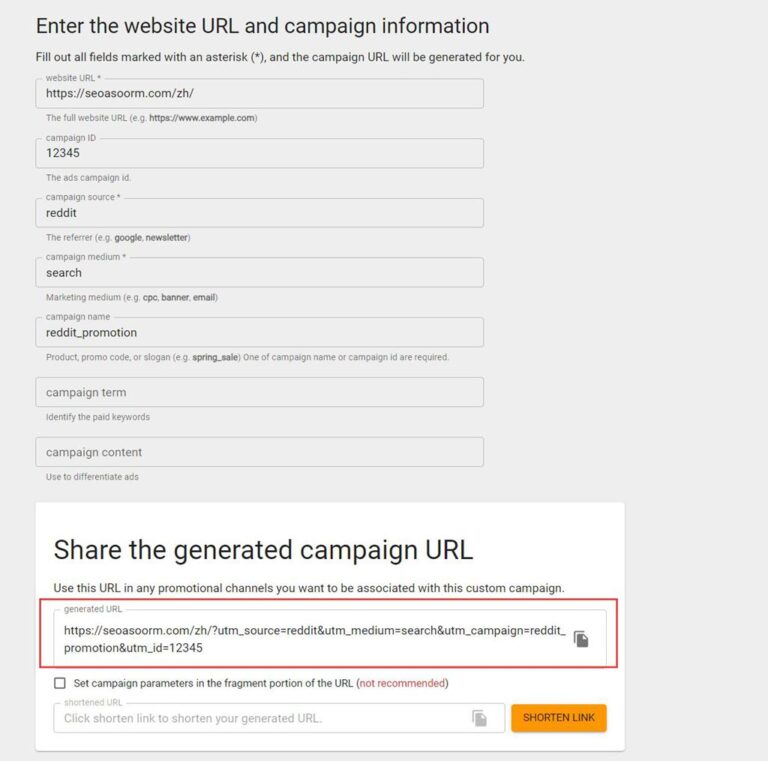Image resolution: width=768 pixels, height=761 pixels.
Task: Click the red "not recommended" text
Action: 402,684
